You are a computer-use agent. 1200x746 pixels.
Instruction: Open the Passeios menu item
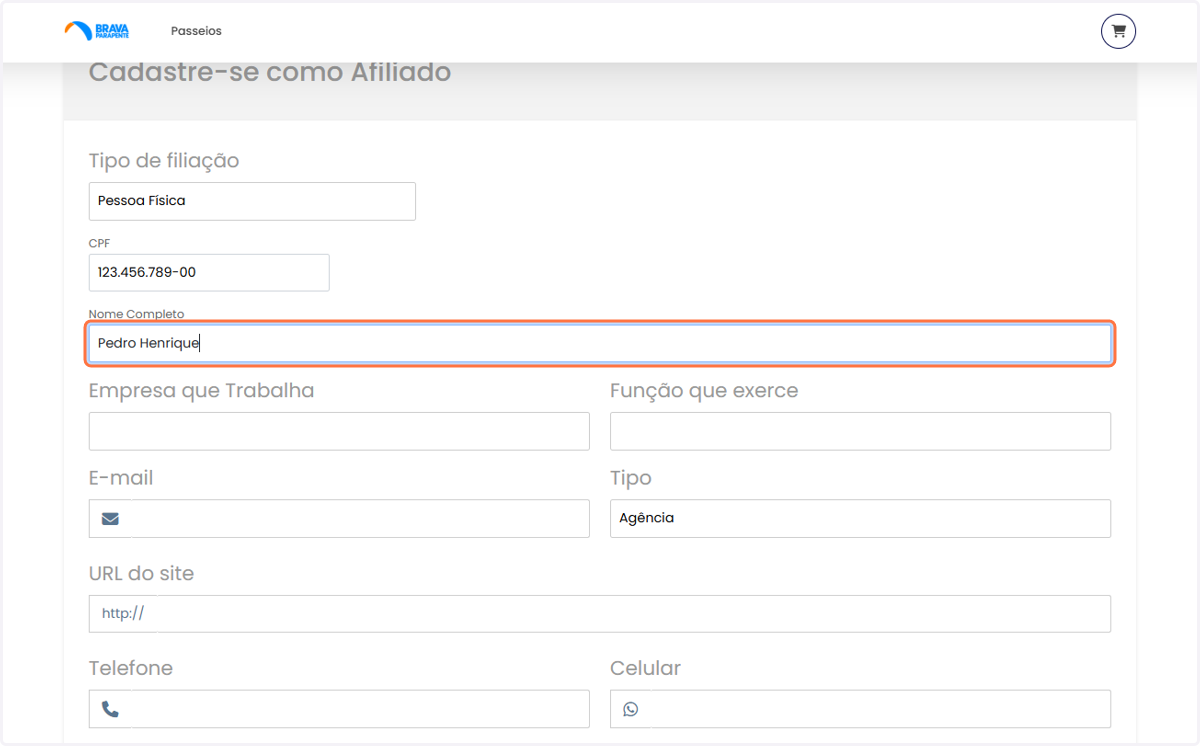(196, 31)
